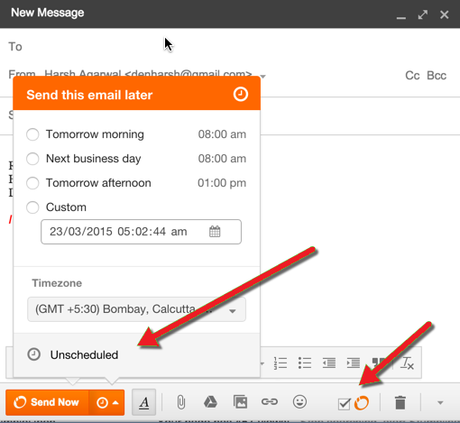Click the indent more icon
This screenshot has height=423, width=460.
pos(353,363)
